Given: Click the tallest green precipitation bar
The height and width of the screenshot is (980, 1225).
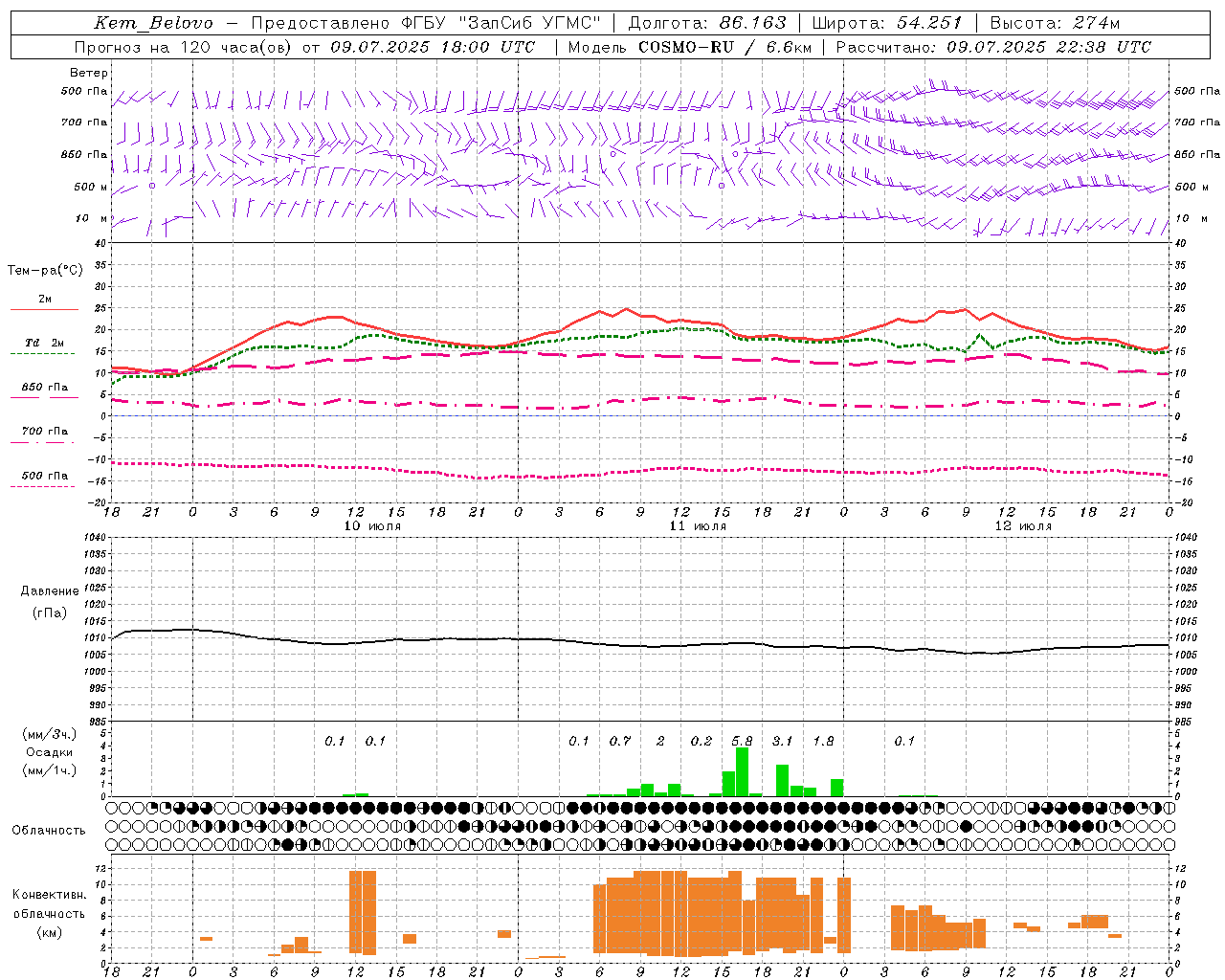Looking at the screenshot, I should click(742, 771).
